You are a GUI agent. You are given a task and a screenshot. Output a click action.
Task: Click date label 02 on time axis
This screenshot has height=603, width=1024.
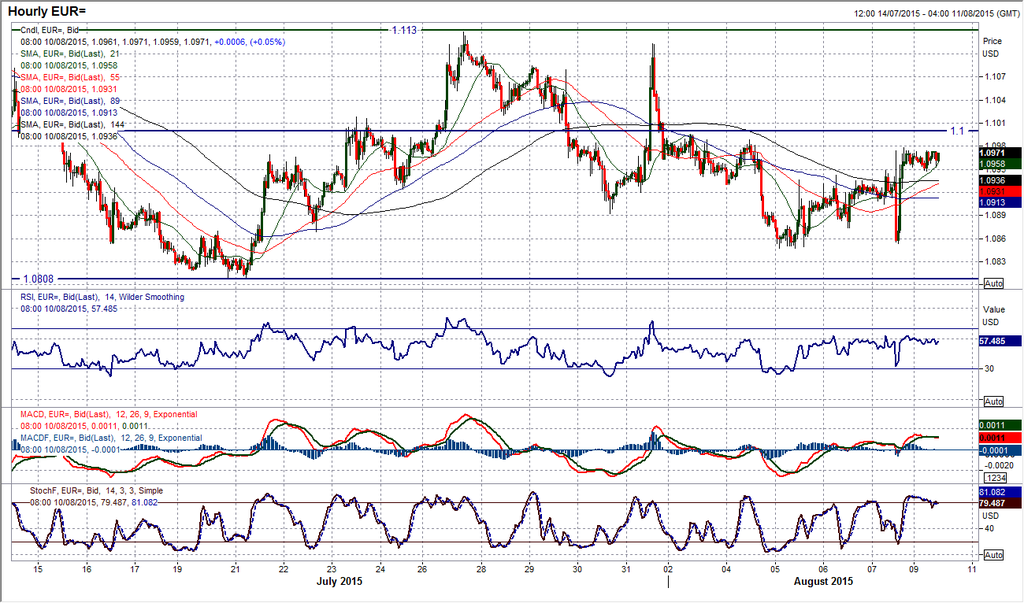[667, 568]
